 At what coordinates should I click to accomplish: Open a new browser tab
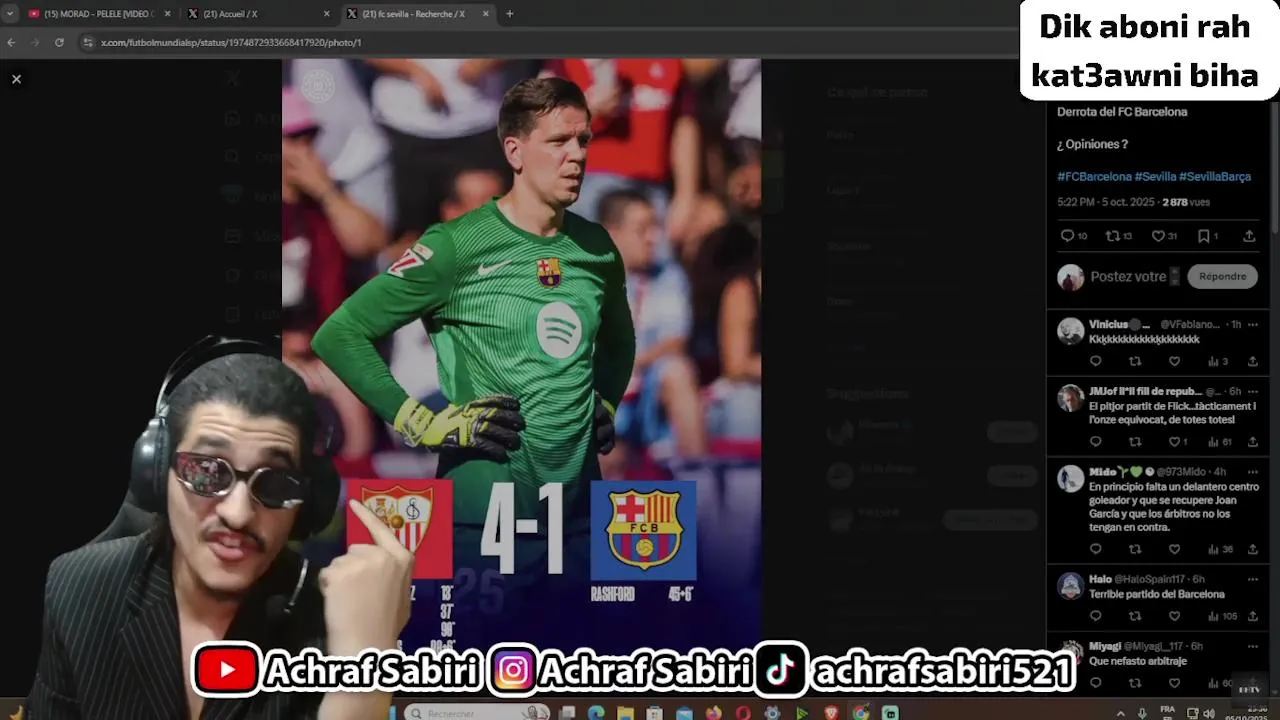point(510,14)
